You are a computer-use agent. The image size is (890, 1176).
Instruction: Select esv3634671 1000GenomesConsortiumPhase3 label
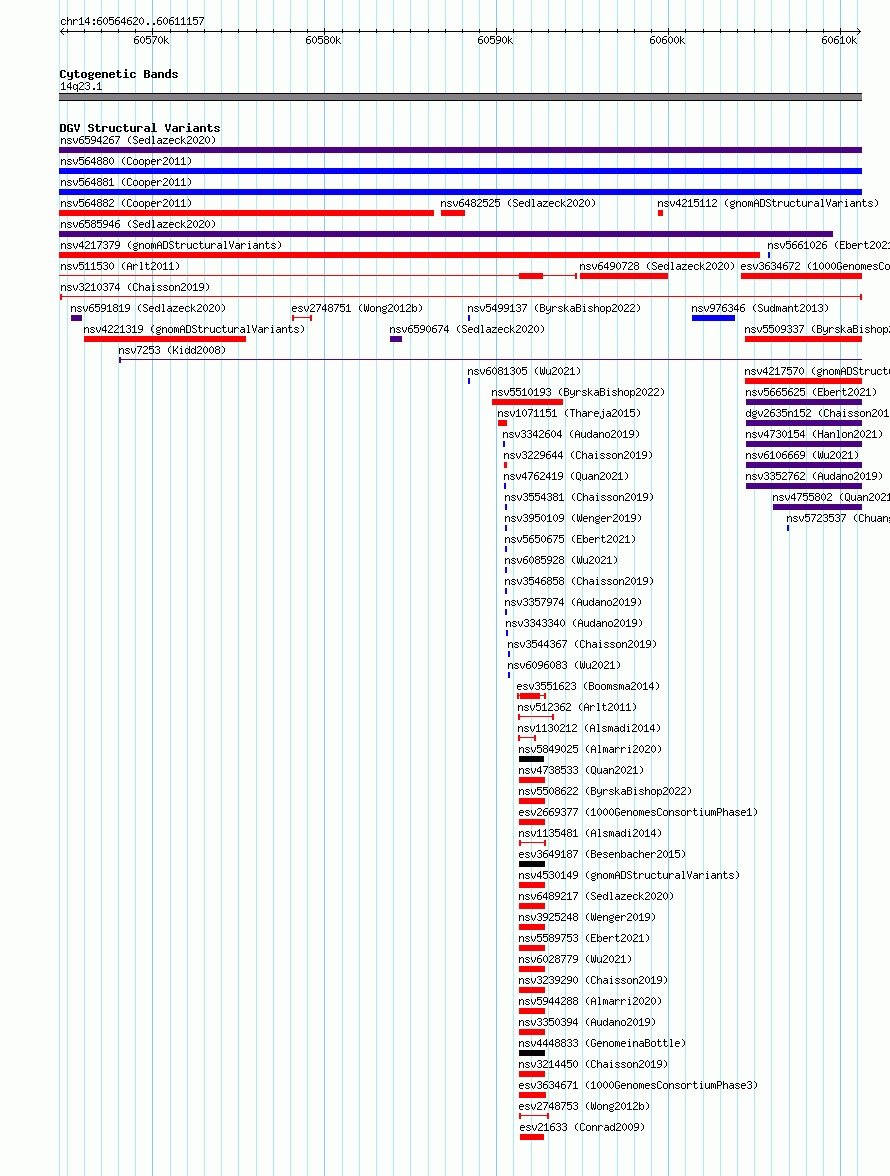[638, 1085]
